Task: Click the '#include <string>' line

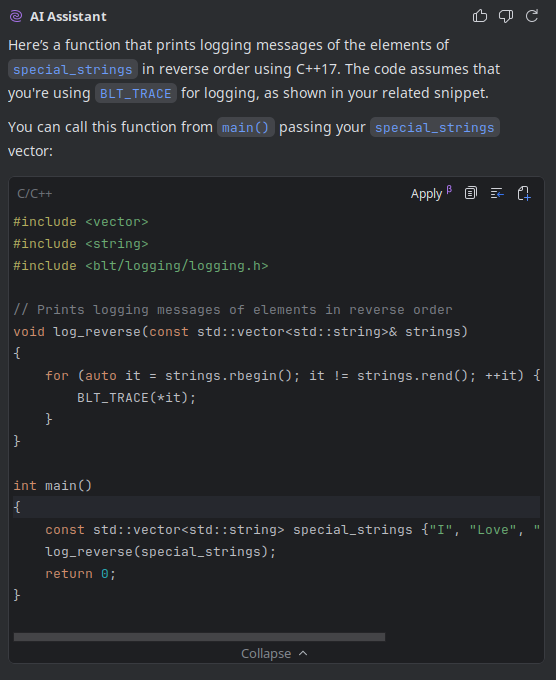Action: [x=81, y=244]
